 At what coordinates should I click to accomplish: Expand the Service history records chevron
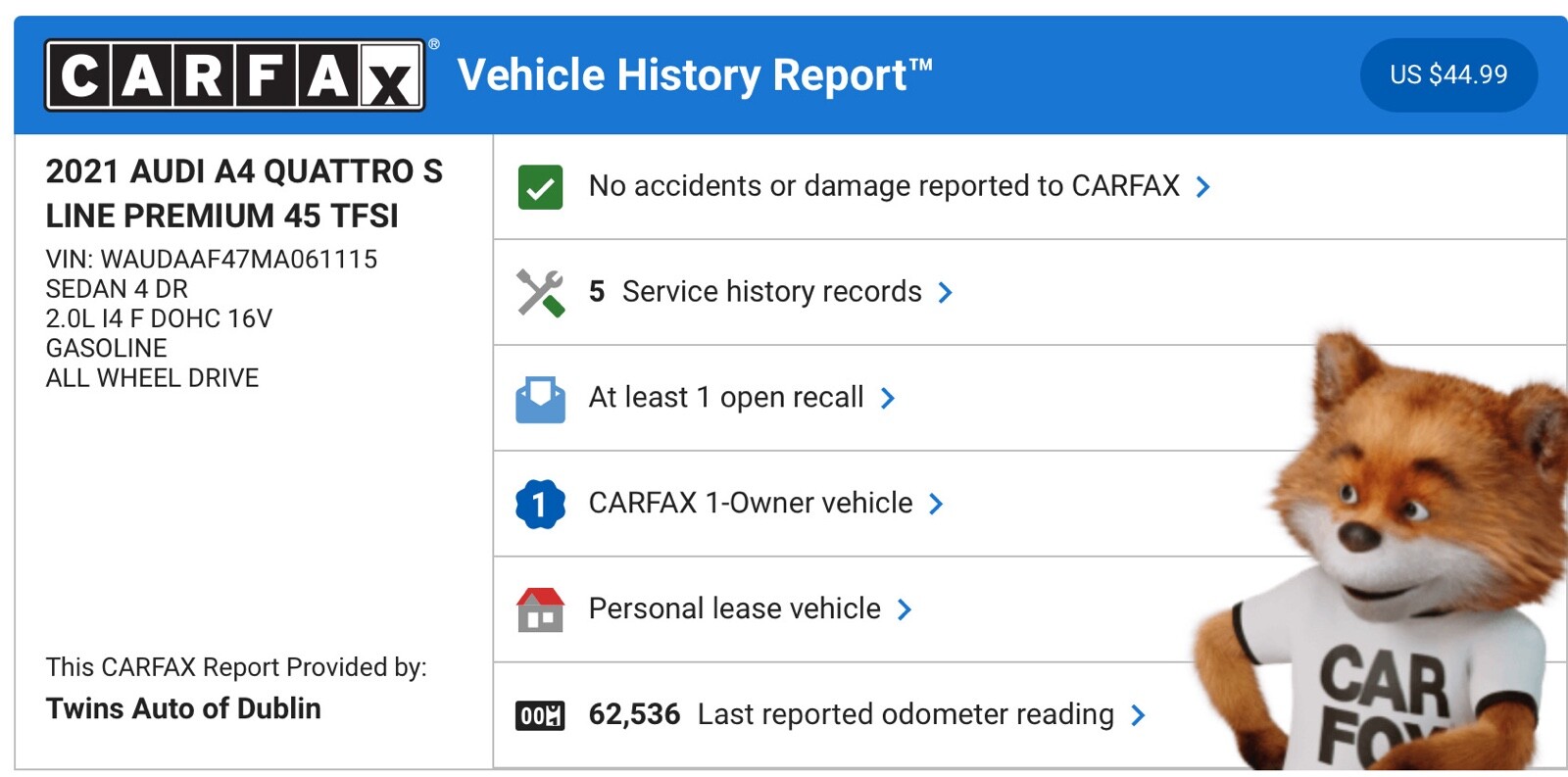tap(945, 293)
